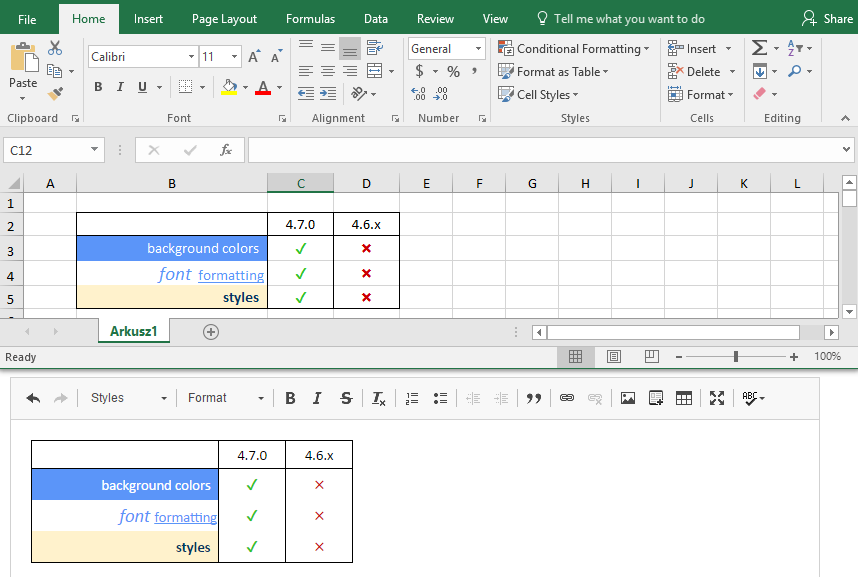Viewport: 858px width, 577px height.
Task: Click the Link chain icon in editor
Action: (x=567, y=398)
